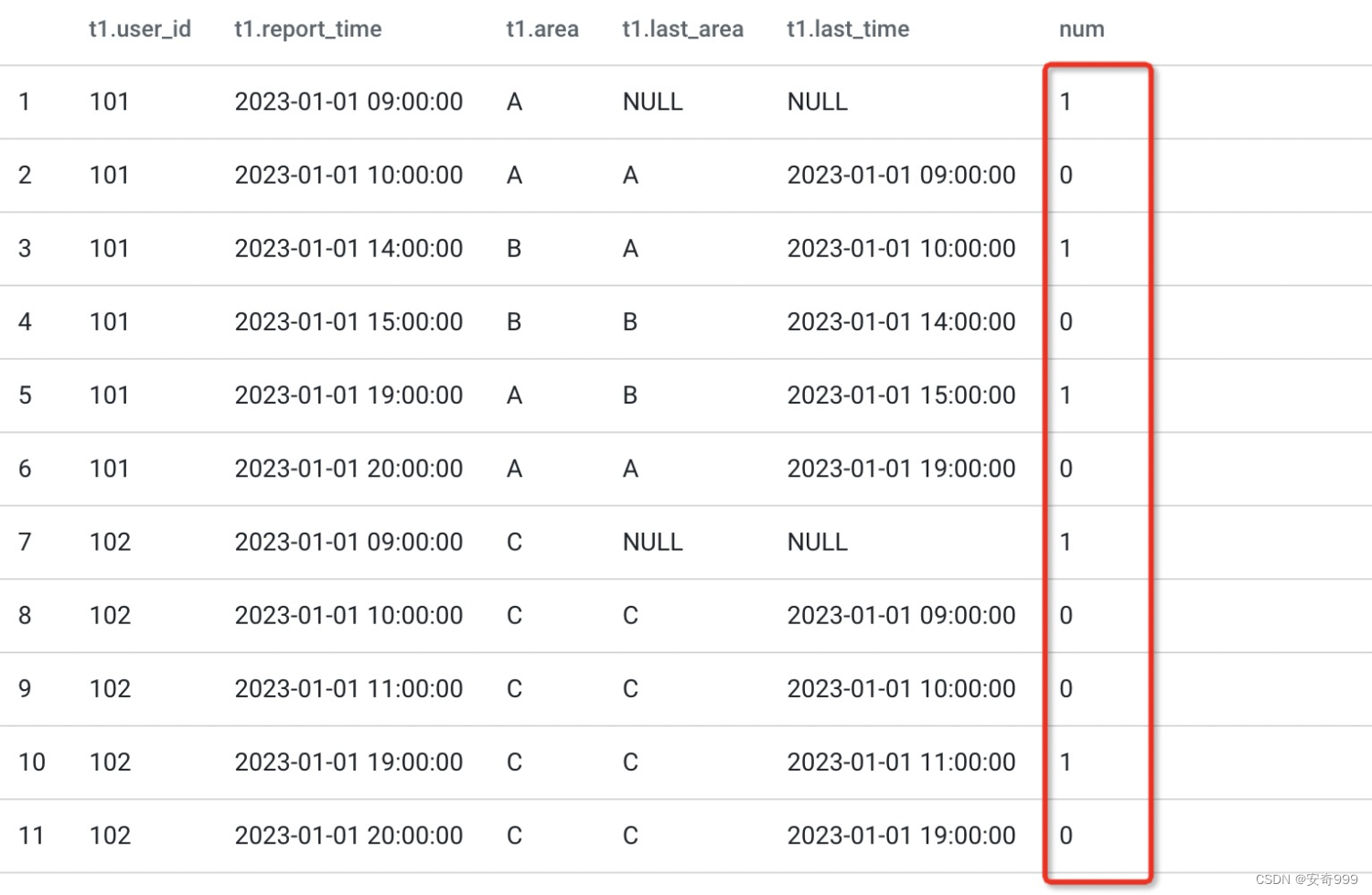Click last_time 2023-01-01 19:00:00 in row 11

[901, 836]
